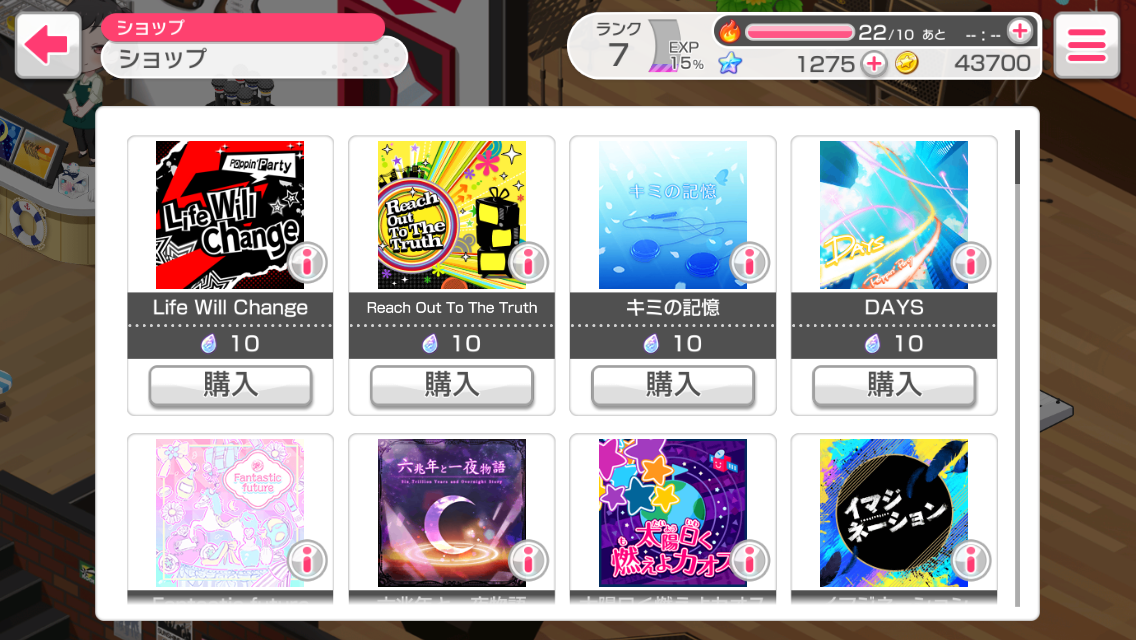Show info for イマジネーション song
This screenshot has width=1136, height=640.
pos(971,560)
